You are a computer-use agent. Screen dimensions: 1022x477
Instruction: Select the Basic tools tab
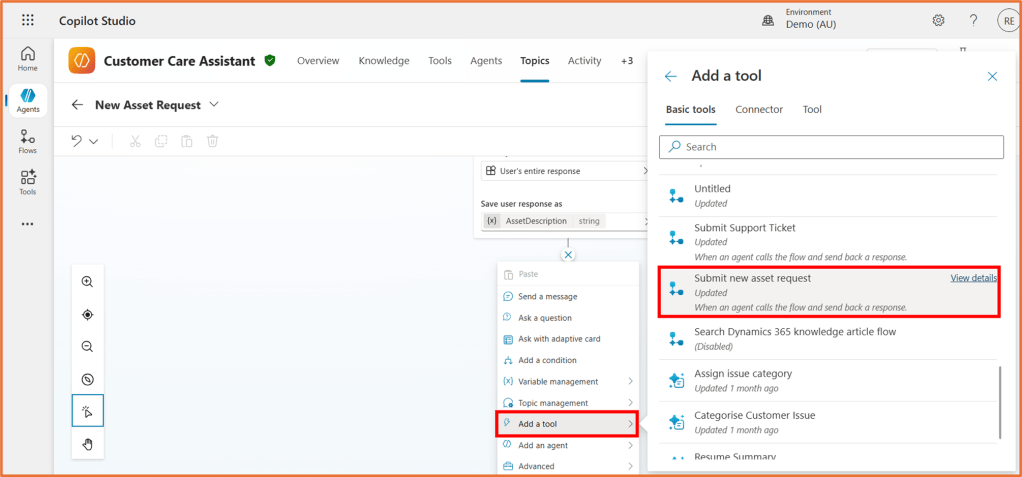point(690,109)
